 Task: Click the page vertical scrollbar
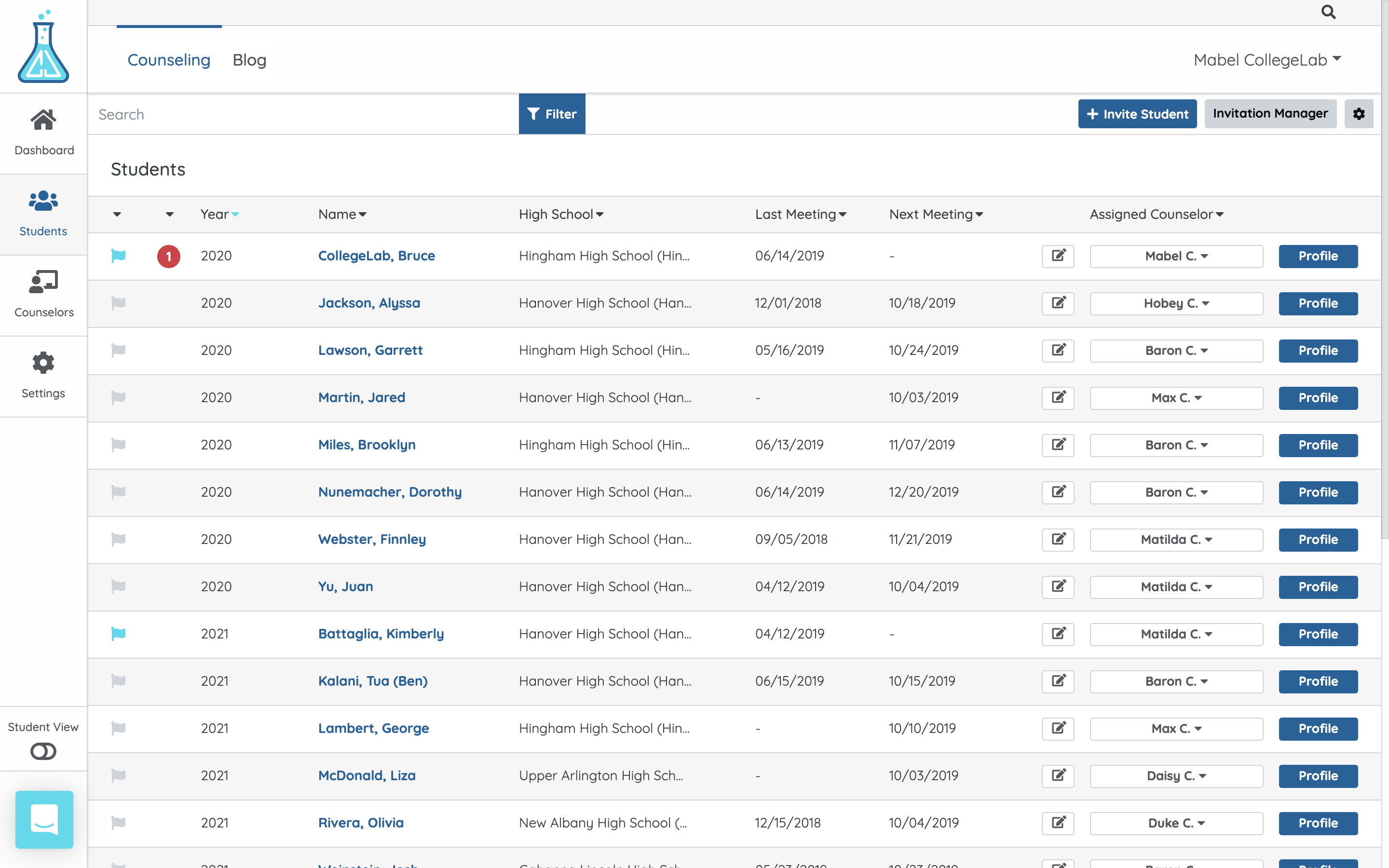pos(1385,270)
